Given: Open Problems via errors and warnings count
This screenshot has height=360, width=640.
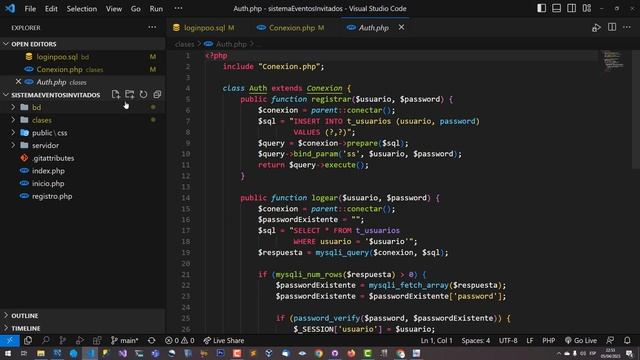Looking at the screenshot, I should (x=180, y=340).
